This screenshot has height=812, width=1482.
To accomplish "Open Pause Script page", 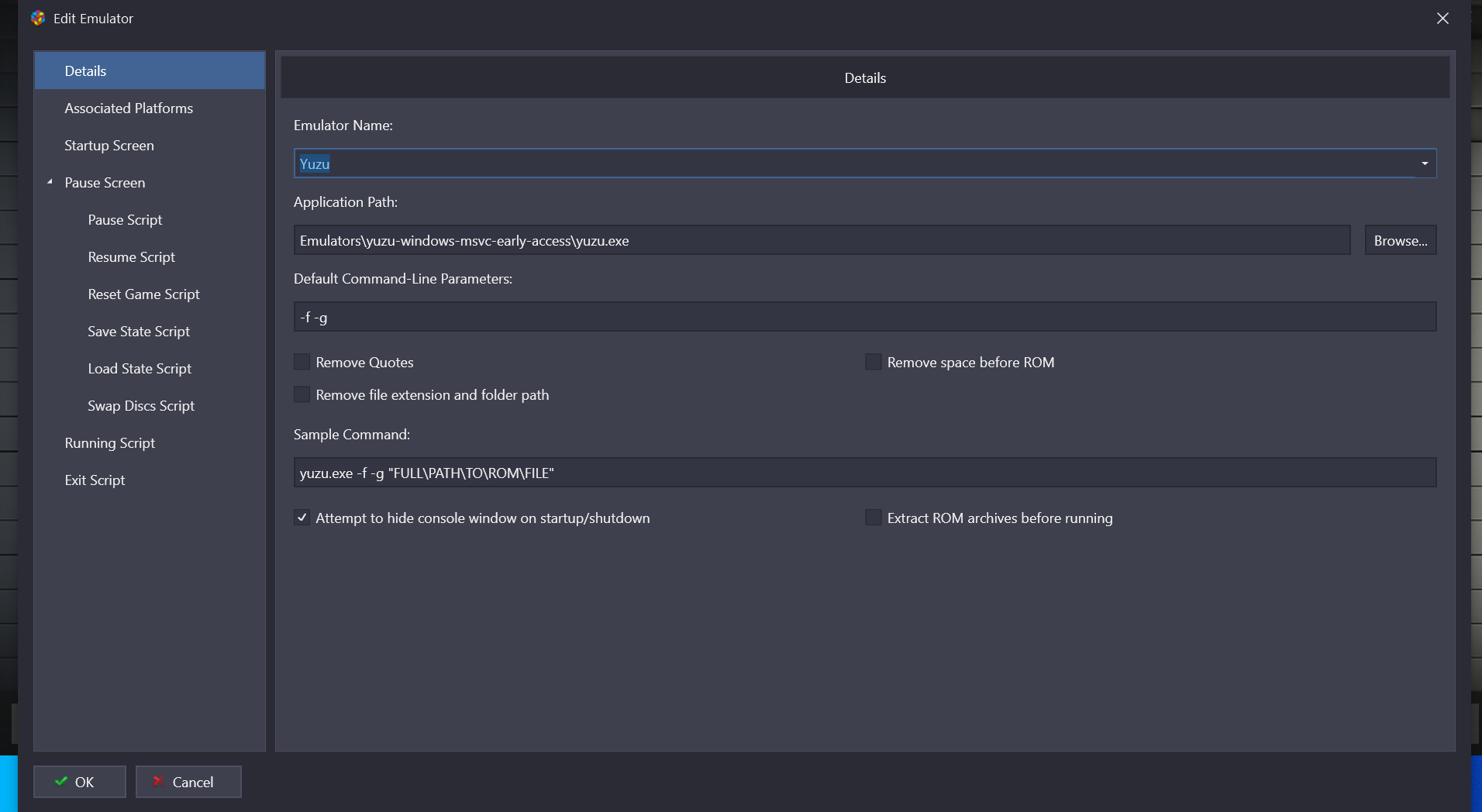I will 125,219.
